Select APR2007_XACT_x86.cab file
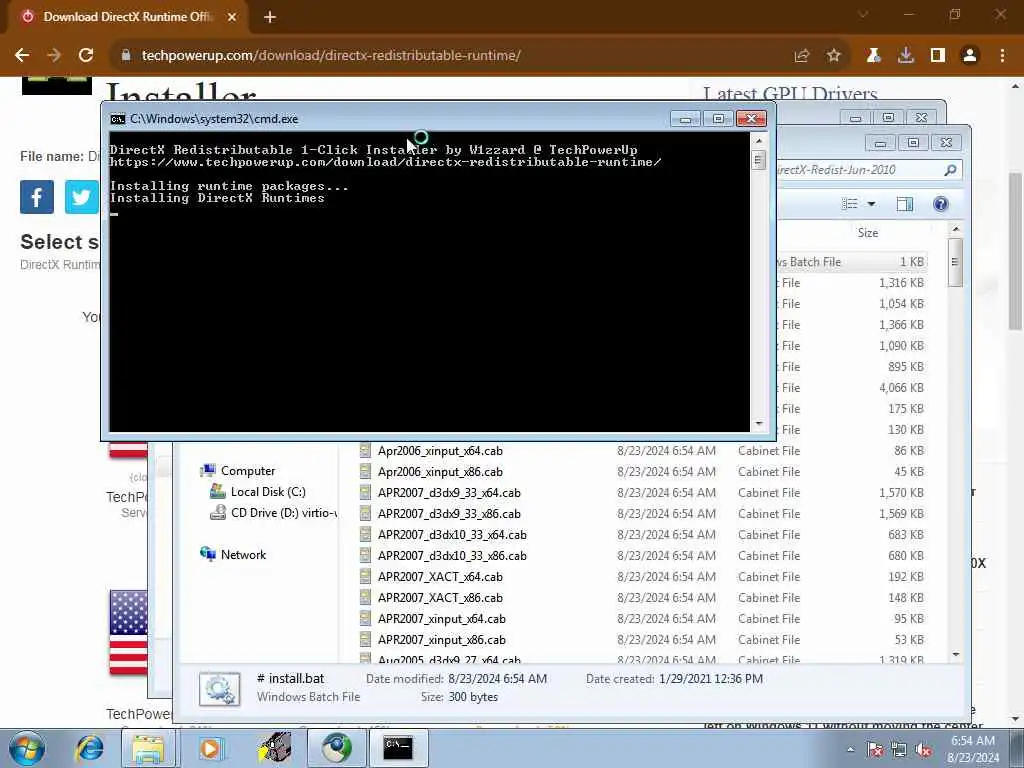This screenshot has height=768, width=1024. pyautogui.click(x=440, y=598)
